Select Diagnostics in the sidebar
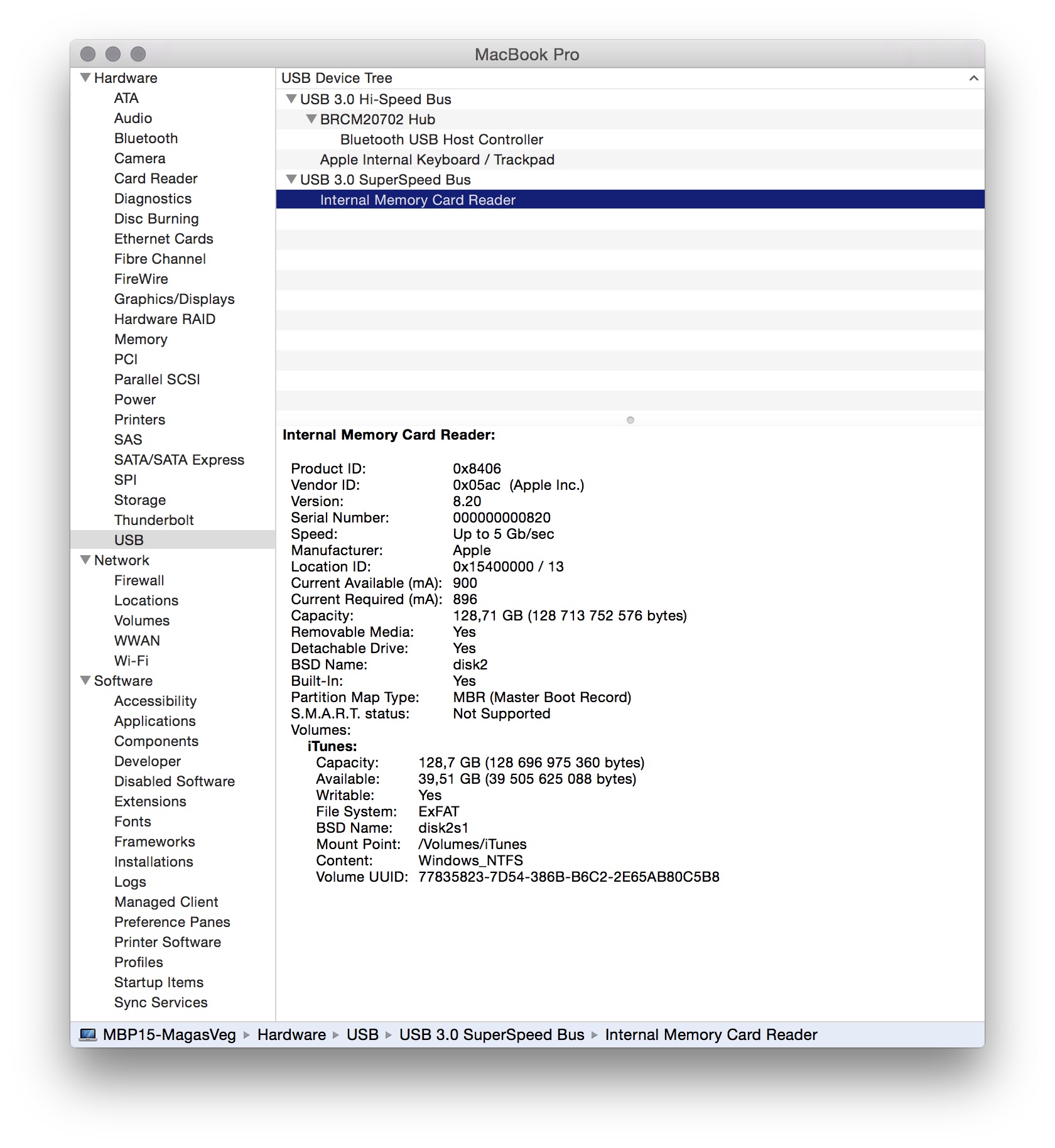The width and height of the screenshot is (1055, 1148). click(153, 198)
